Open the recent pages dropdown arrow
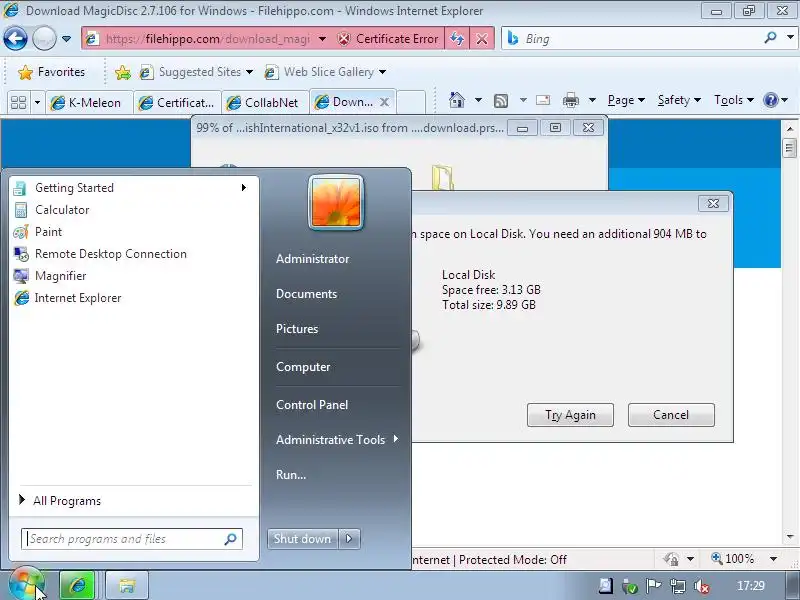800x600 pixels. (66, 39)
